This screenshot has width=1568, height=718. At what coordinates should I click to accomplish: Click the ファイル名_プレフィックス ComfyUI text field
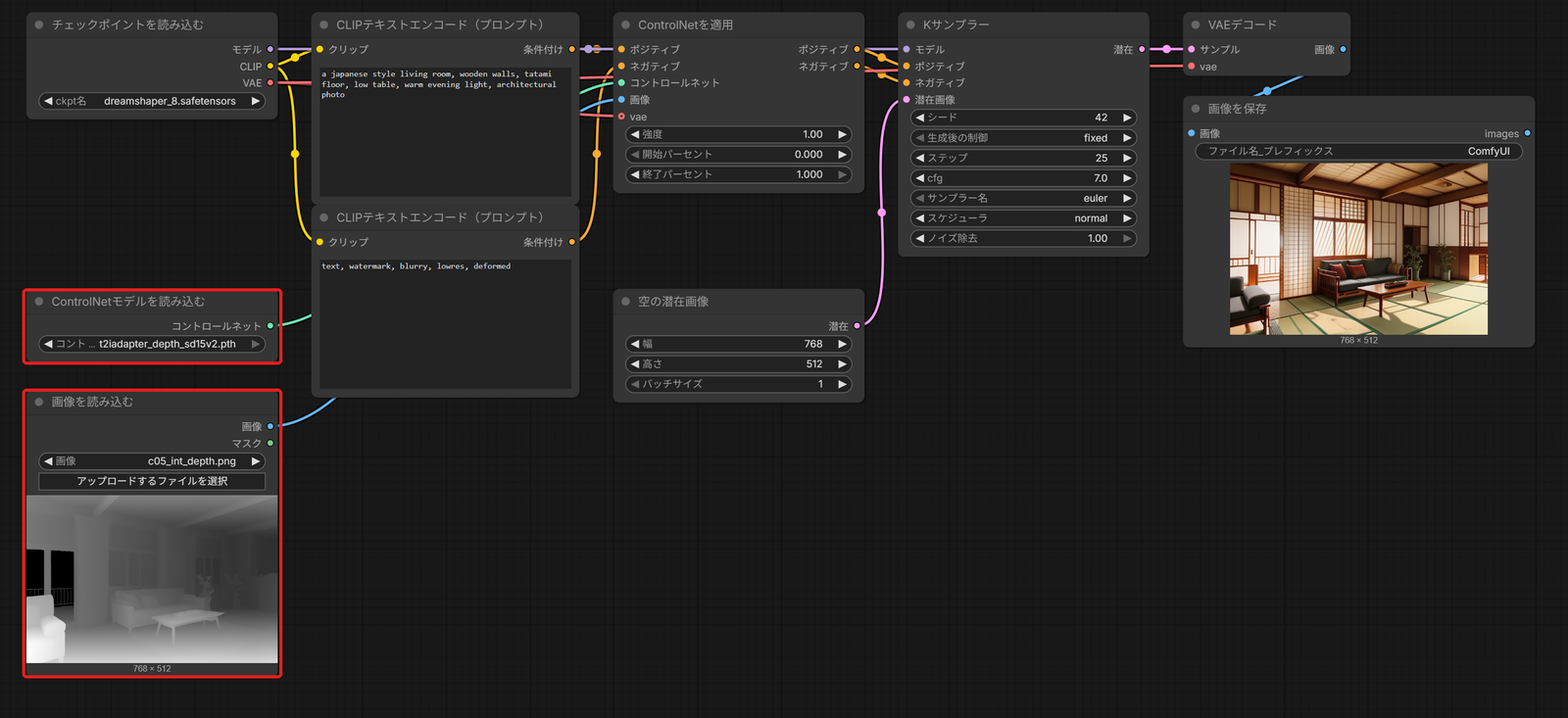tap(1358, 151)
